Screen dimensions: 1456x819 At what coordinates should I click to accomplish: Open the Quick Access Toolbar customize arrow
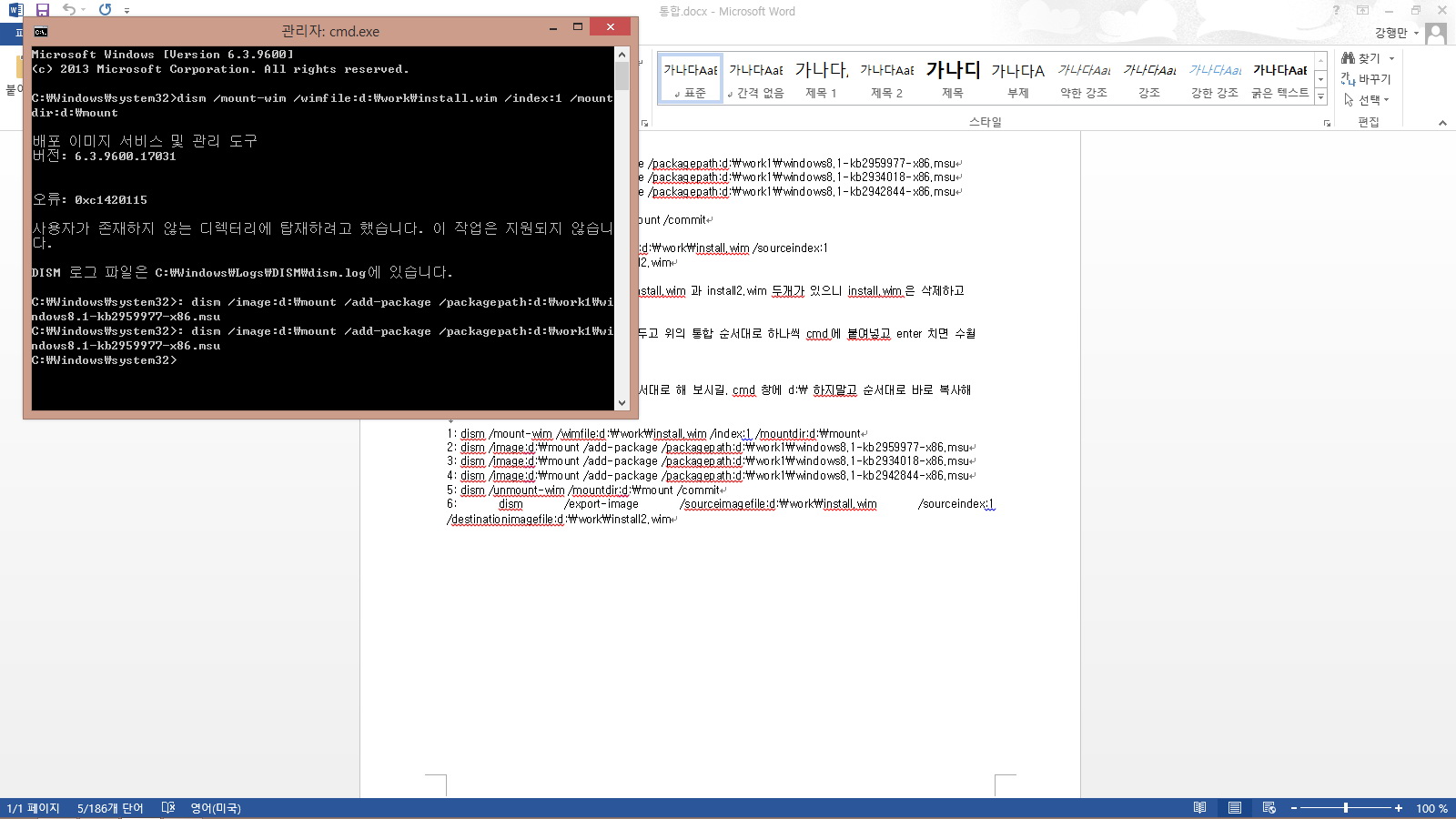click(x=126, y=11)
